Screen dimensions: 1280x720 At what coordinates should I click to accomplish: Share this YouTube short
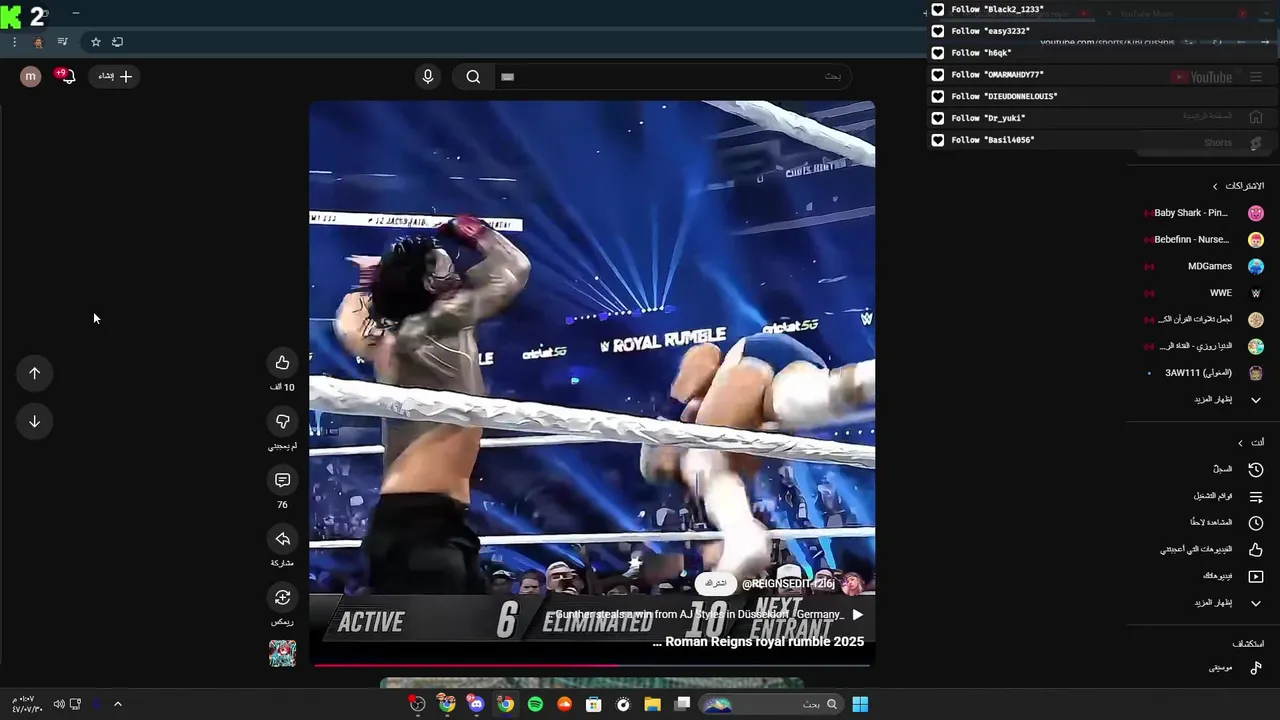coord(282,540)
